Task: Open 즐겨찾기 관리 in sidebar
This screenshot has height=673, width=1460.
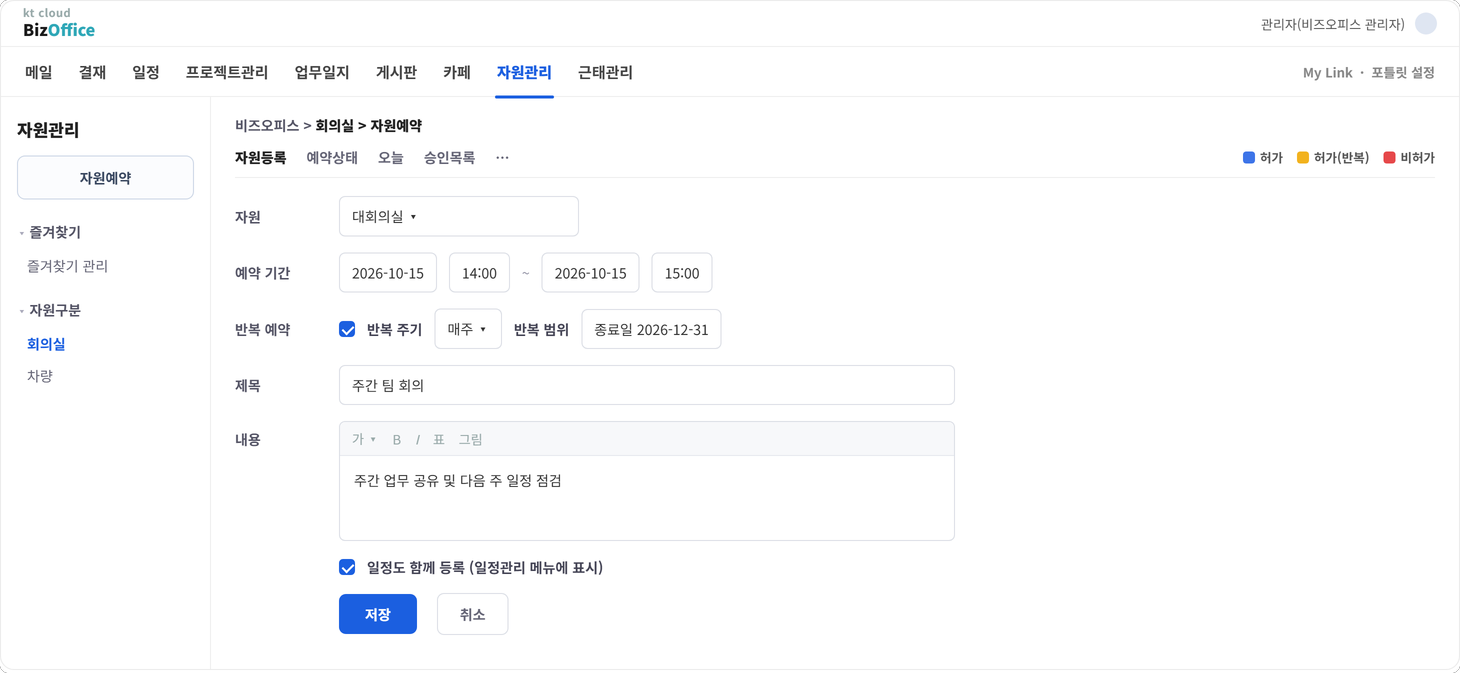Action: (x=67, y=266)
